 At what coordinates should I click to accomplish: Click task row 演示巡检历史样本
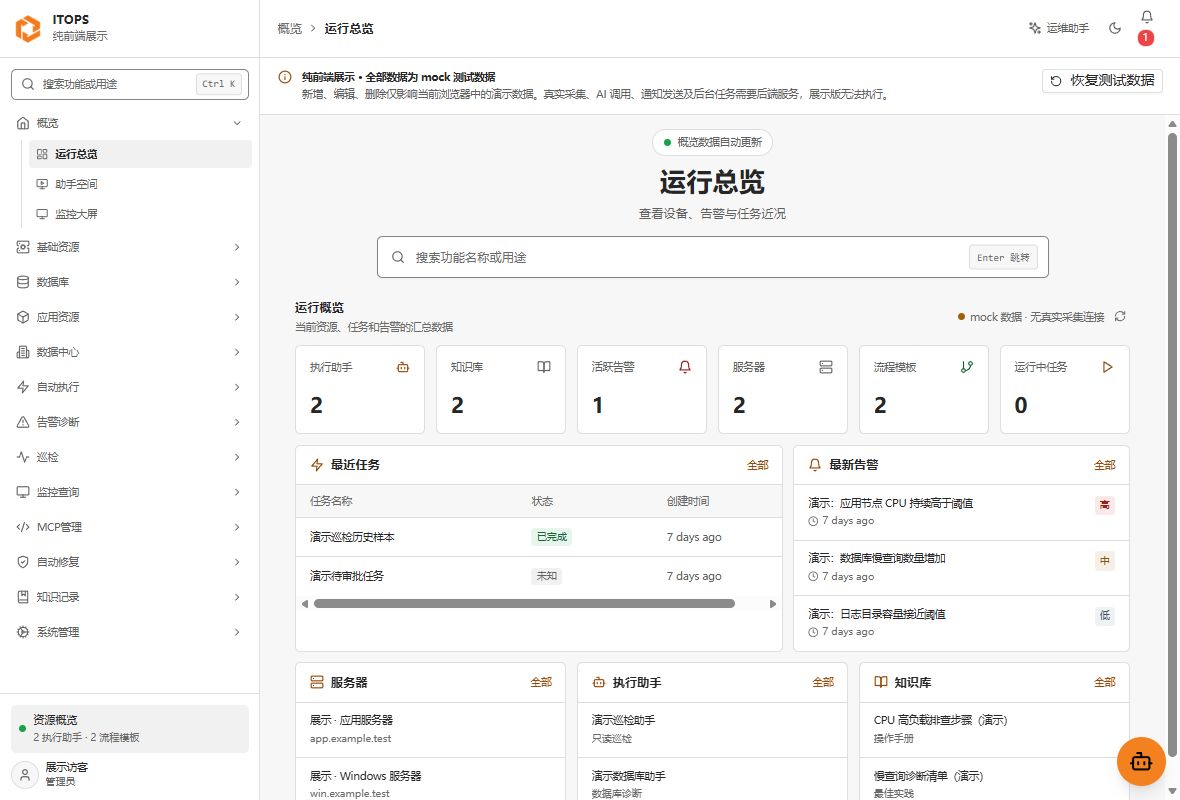539,537
